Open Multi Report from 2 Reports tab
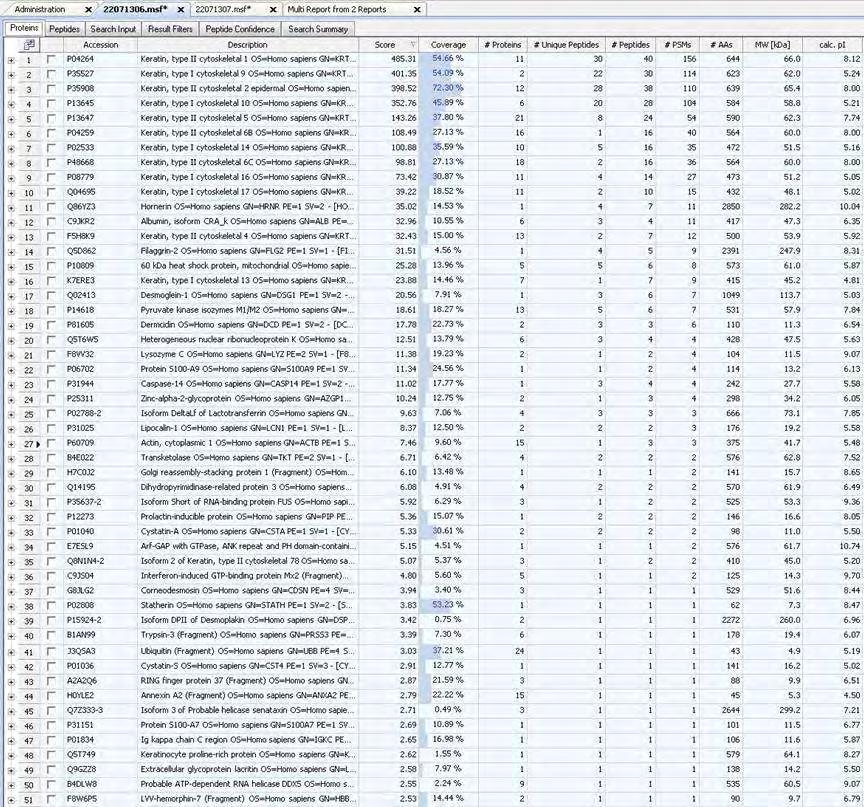Viewport: 864px width, 807px height. (337, 9)
